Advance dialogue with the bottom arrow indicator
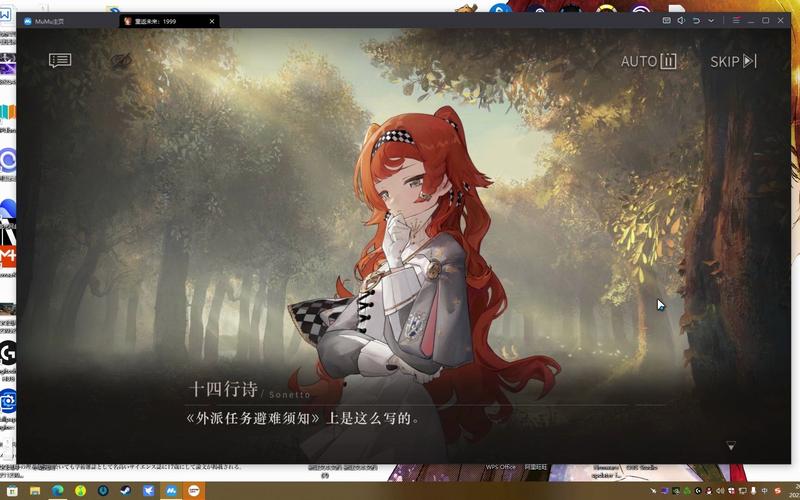Image resolution: width=800 pixels, height=500 pixels. coord(731,445)
